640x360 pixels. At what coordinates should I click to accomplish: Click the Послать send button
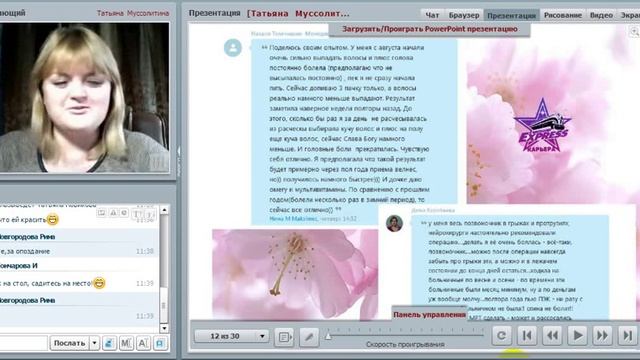click(x=69, y=343)
